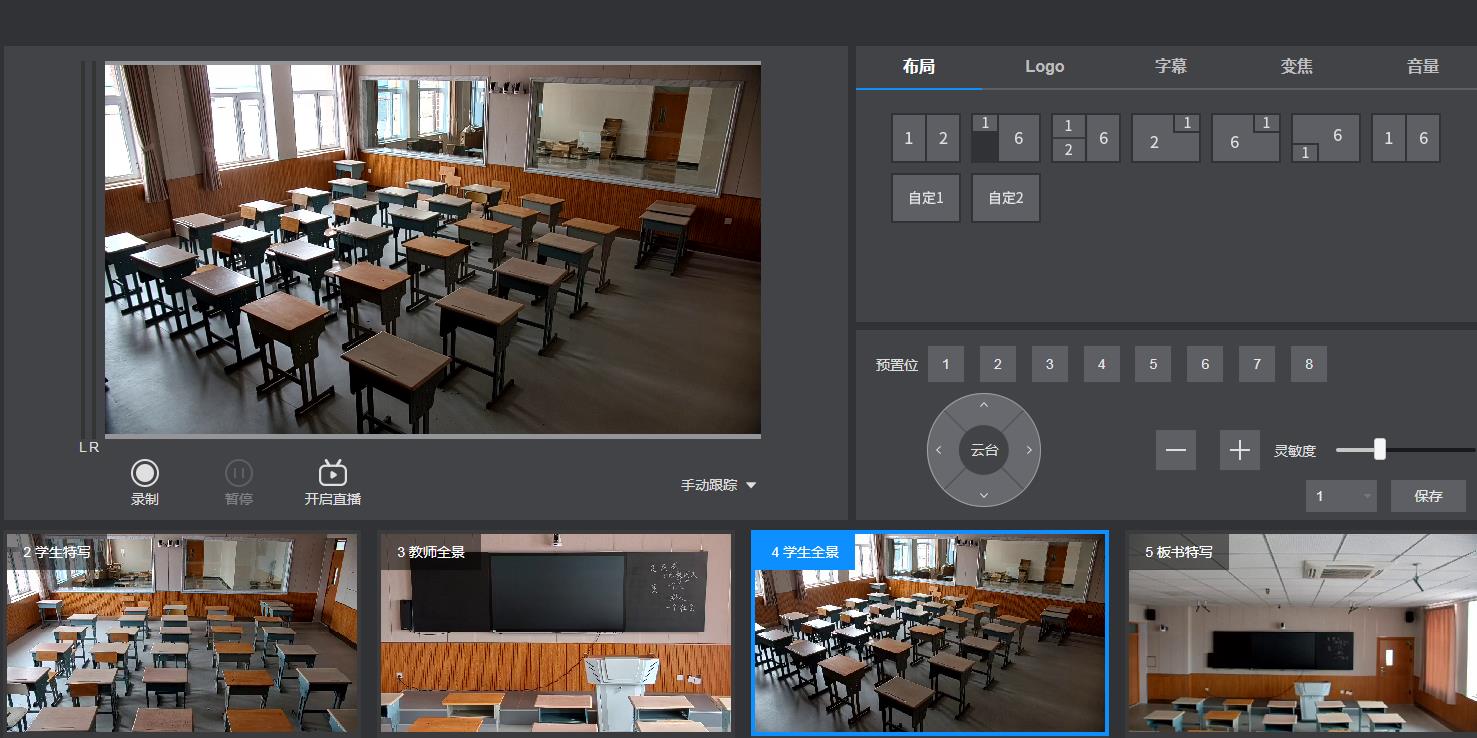Start recording with the 录制 button

pos(145,474)
